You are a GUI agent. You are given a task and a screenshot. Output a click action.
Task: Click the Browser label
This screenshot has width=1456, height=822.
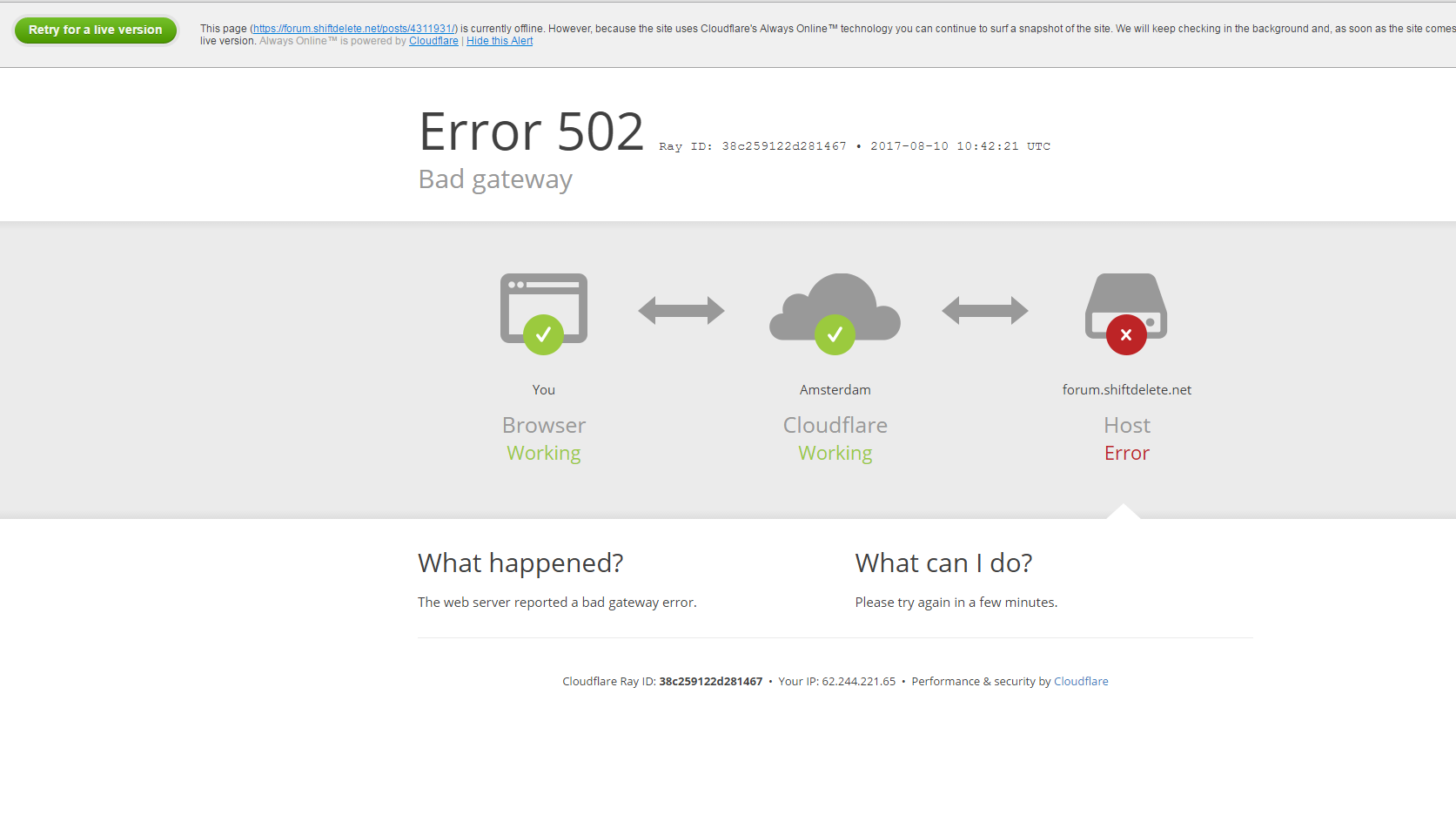[544, 425]
